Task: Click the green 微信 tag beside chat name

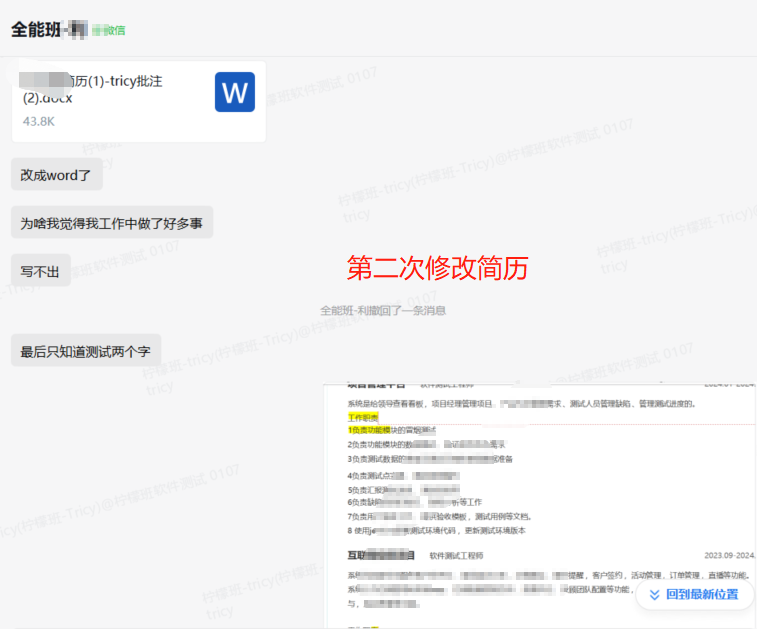Action: tap(109, 30)
